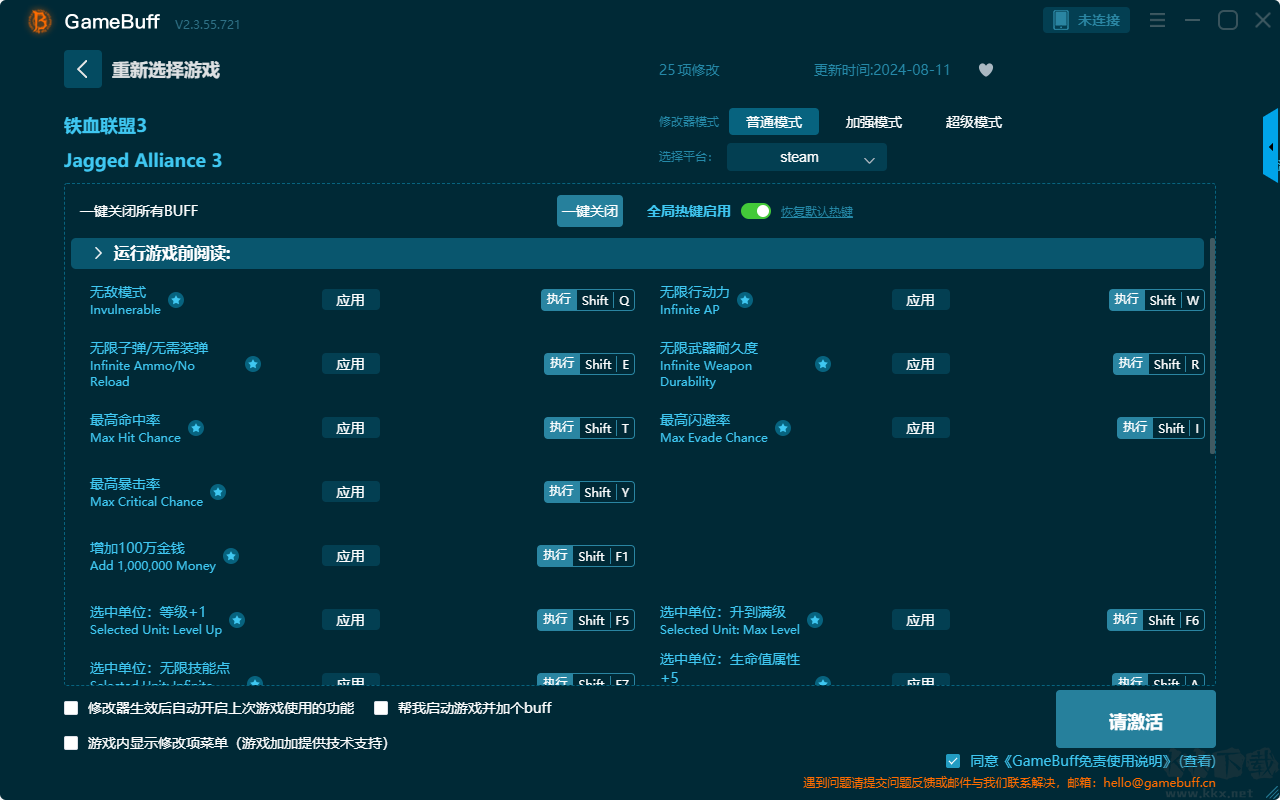Click the GameBuff logo icon
Image resolution: width=1280 pixels, height=800 pixels.
tap(40, 21)
